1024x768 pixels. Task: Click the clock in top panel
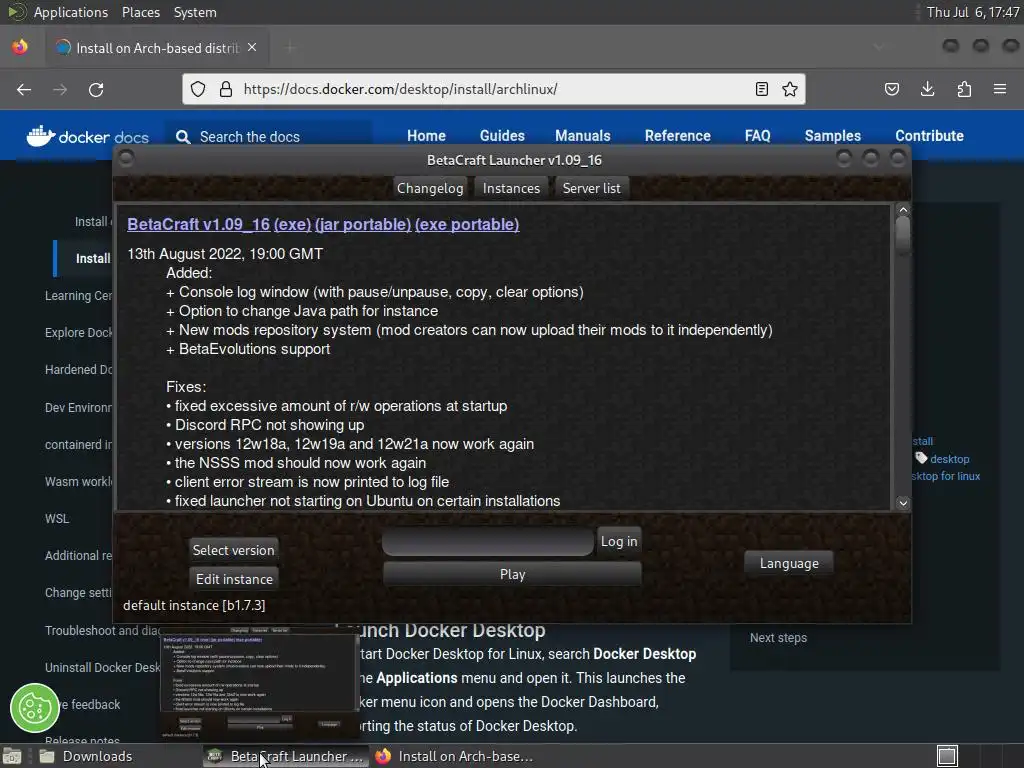[972, 12]
